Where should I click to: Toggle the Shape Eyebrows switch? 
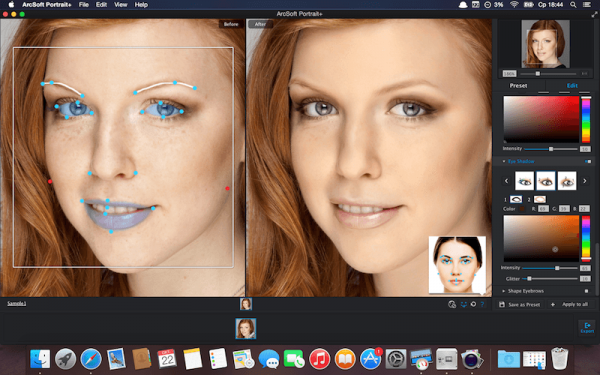586,291
